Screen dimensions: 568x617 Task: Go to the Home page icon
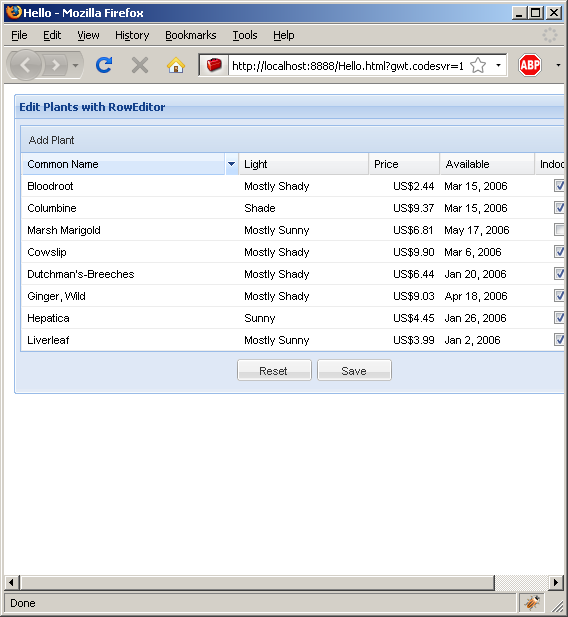(176, 65)
